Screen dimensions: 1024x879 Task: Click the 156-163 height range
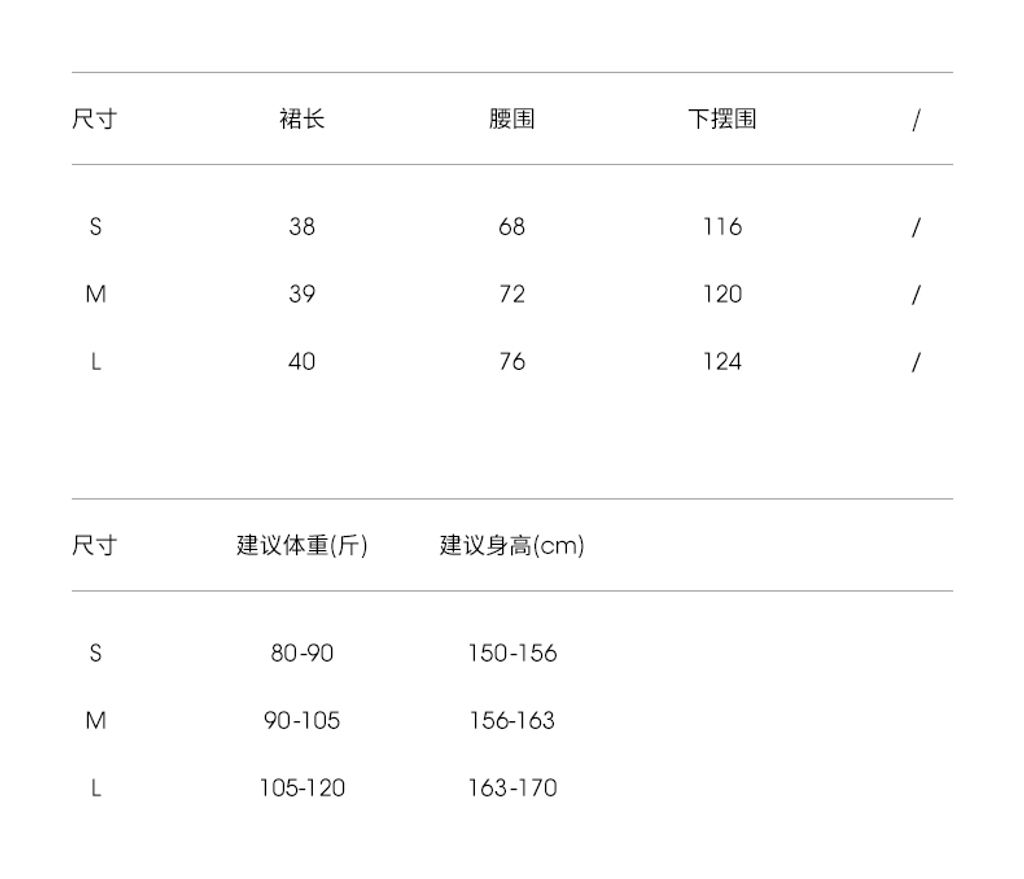512,721
